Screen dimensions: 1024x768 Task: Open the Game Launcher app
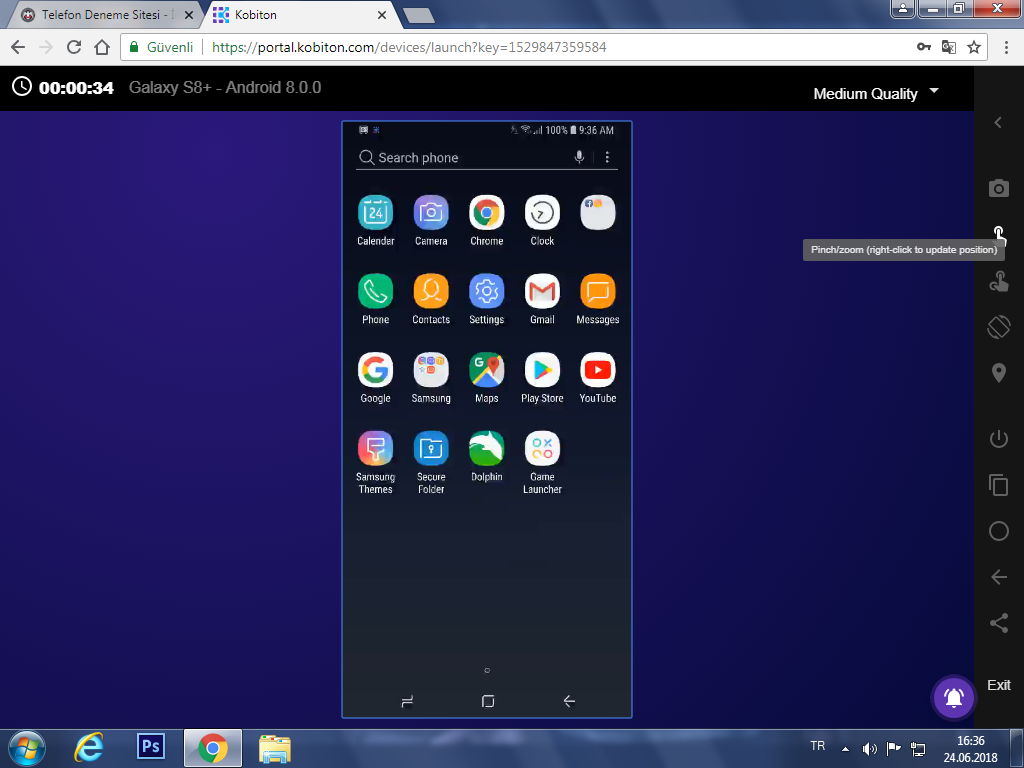542,449
